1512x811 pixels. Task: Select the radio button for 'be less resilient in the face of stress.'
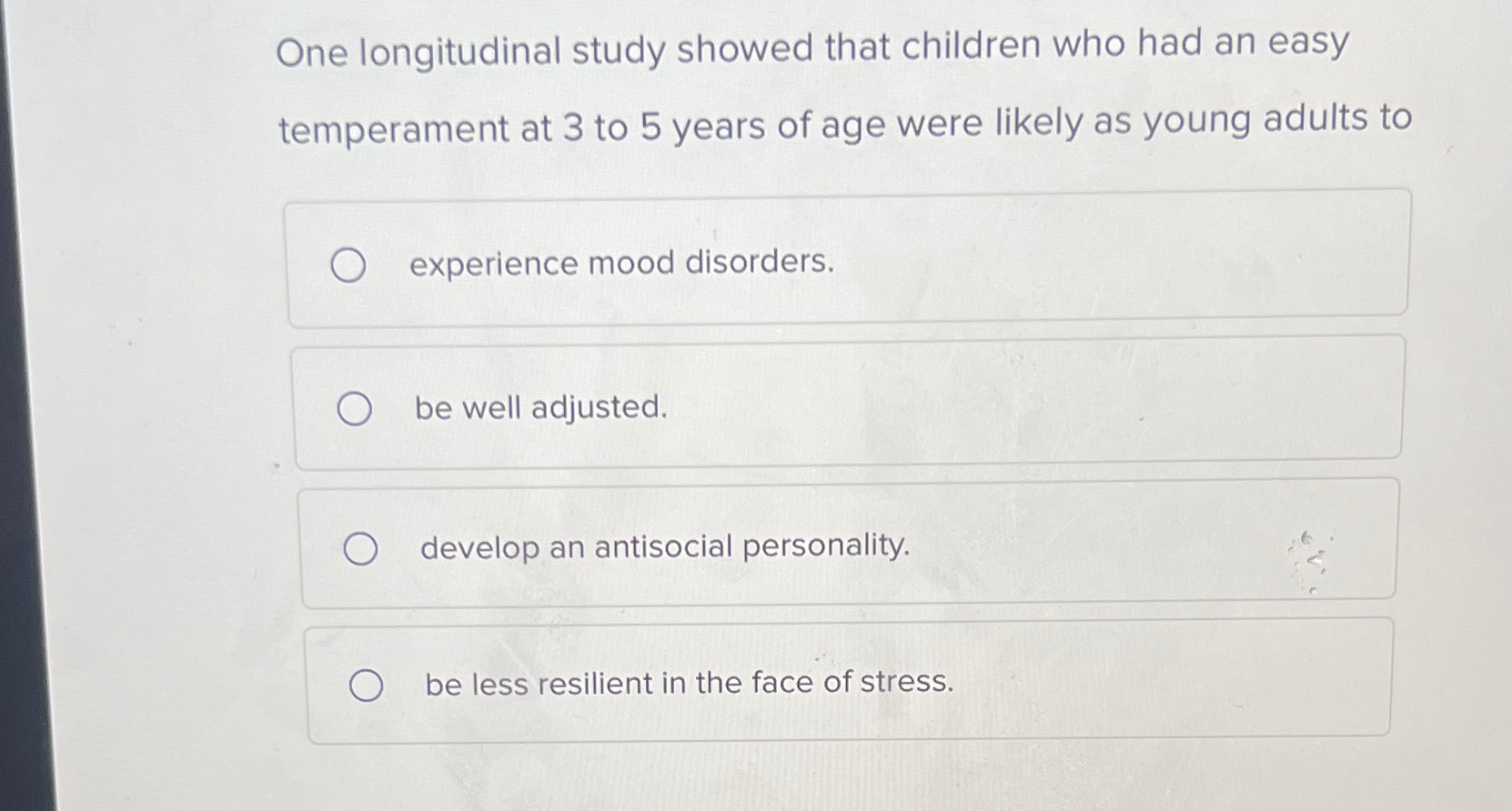click(369, 684)
